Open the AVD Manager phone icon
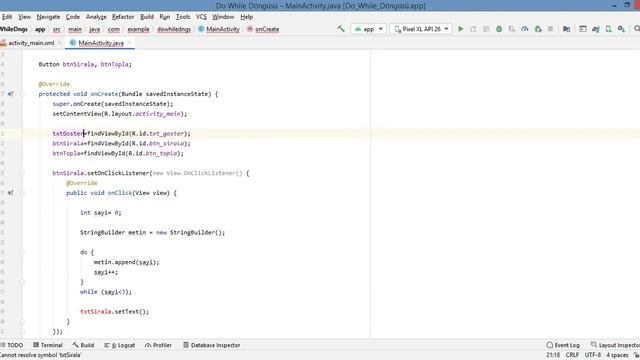The height and width of the screenshot is (360, 640). tap(609, 29)
